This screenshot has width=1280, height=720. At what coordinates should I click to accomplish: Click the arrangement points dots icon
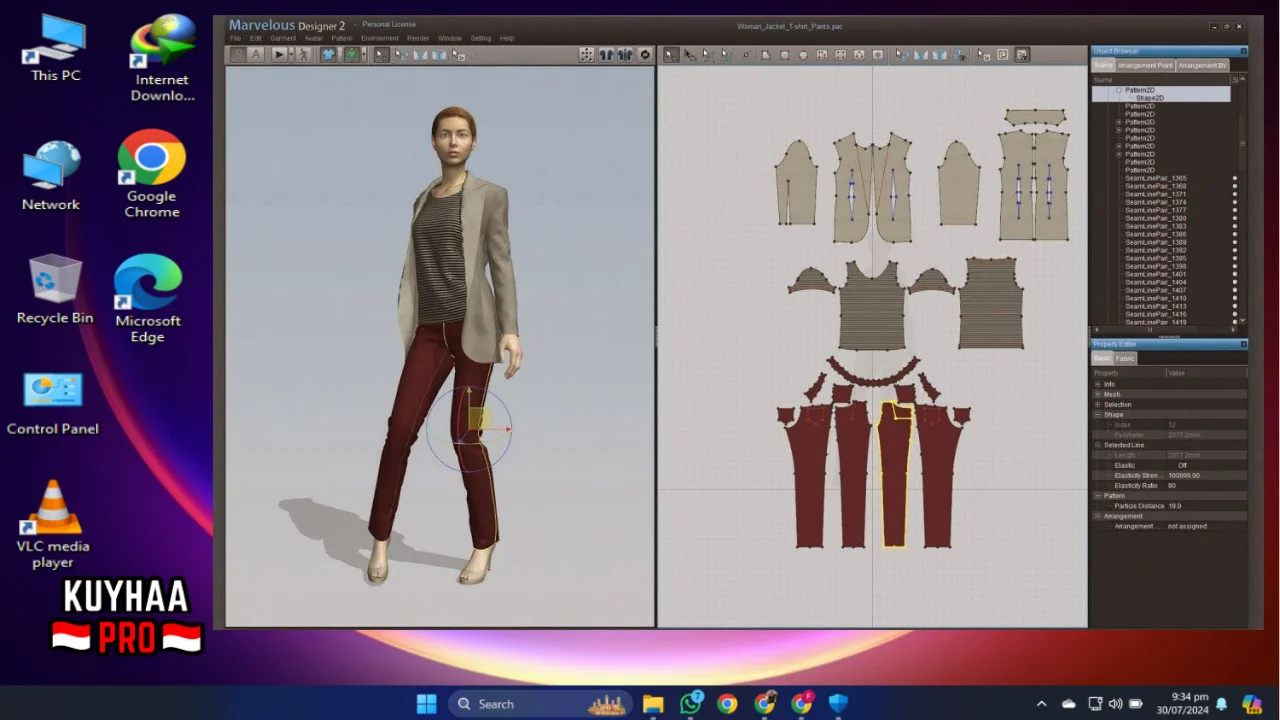tap(586, 54)
